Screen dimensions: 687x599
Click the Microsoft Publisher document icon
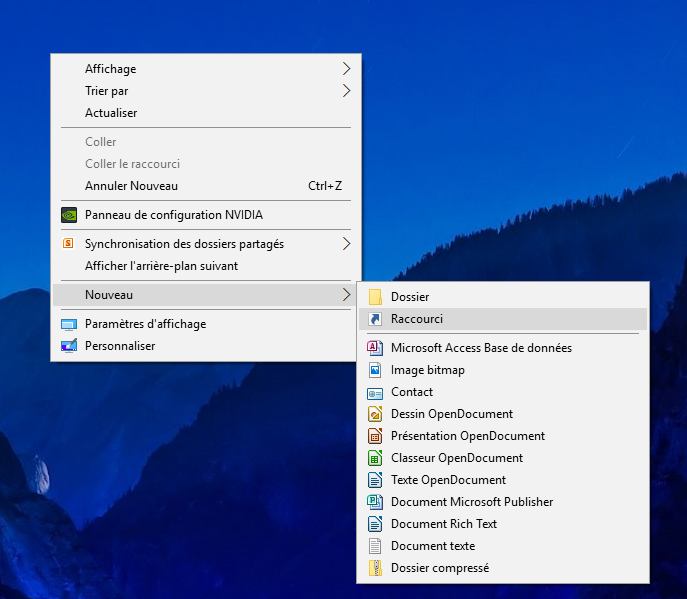375,502
